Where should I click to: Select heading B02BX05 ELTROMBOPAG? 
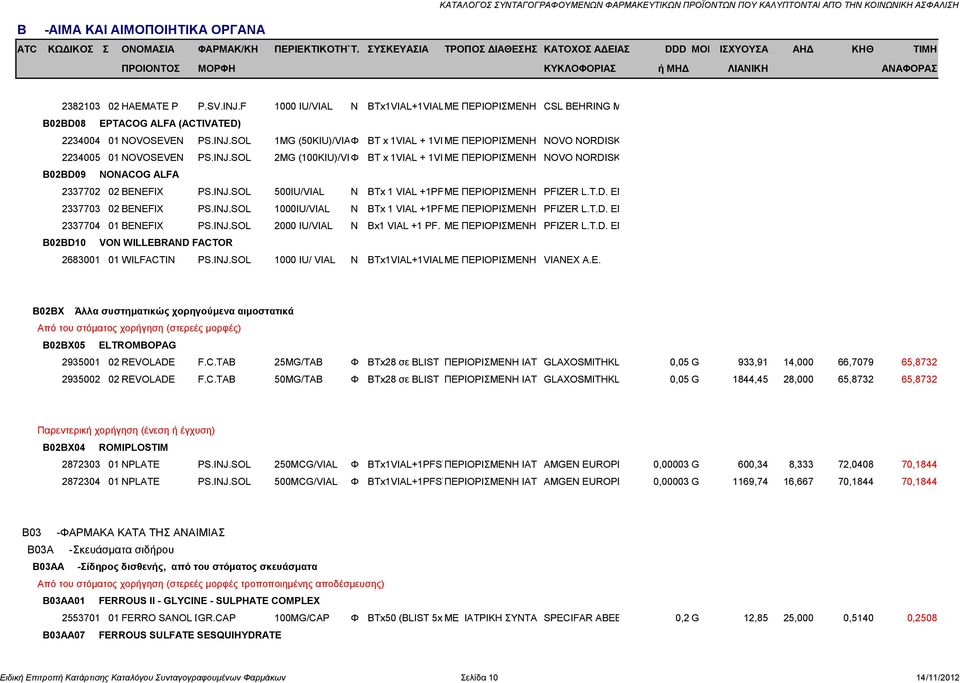109,345
